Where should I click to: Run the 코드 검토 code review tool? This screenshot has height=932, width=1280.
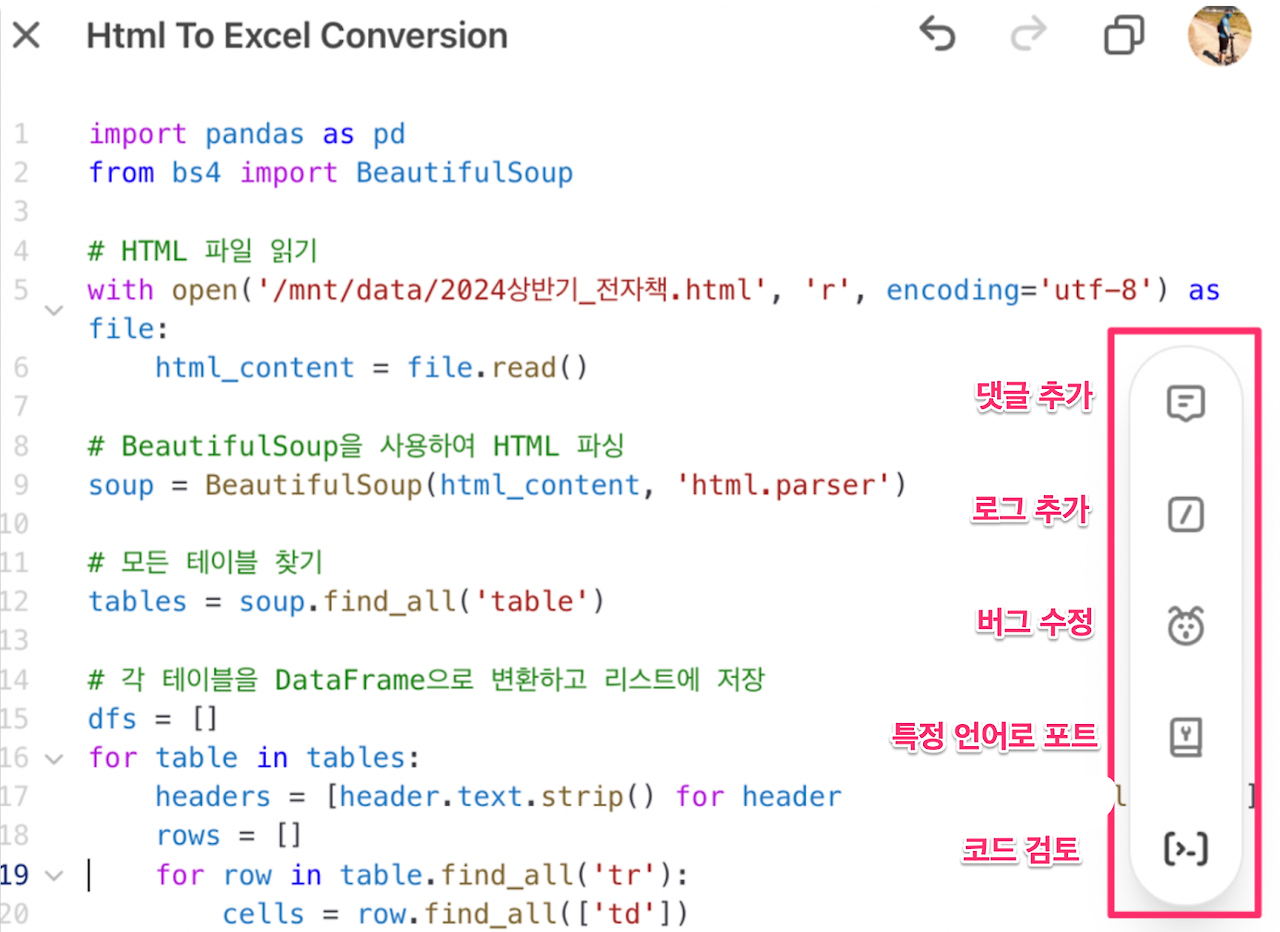tap(1185, 846)
